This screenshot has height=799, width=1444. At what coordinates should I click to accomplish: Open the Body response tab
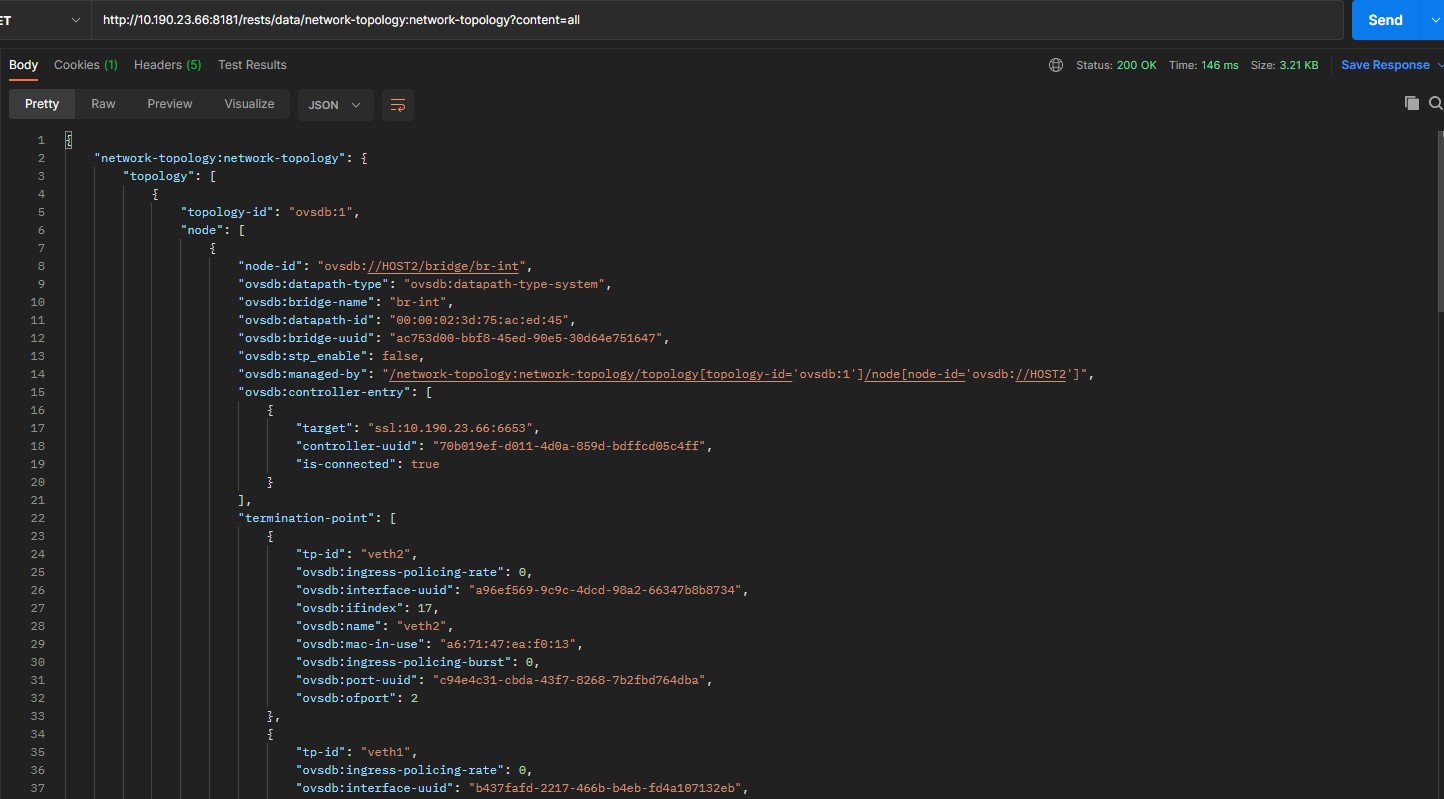[x=23, y=65]
